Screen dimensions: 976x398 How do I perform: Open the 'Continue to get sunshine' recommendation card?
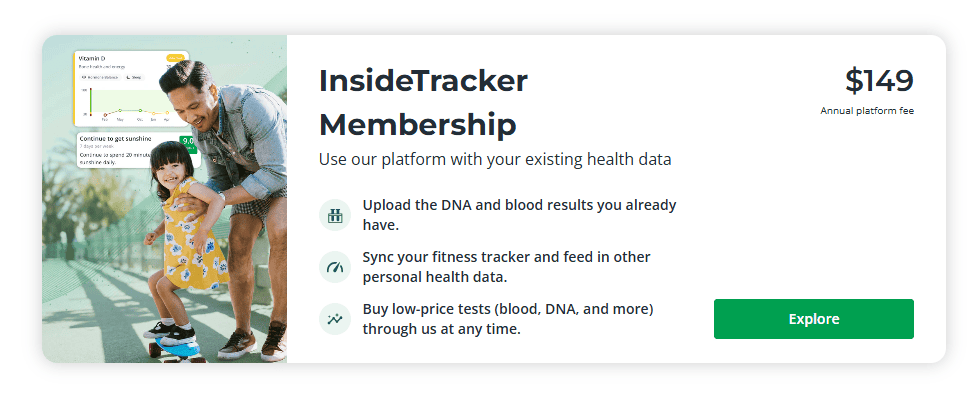138,150
